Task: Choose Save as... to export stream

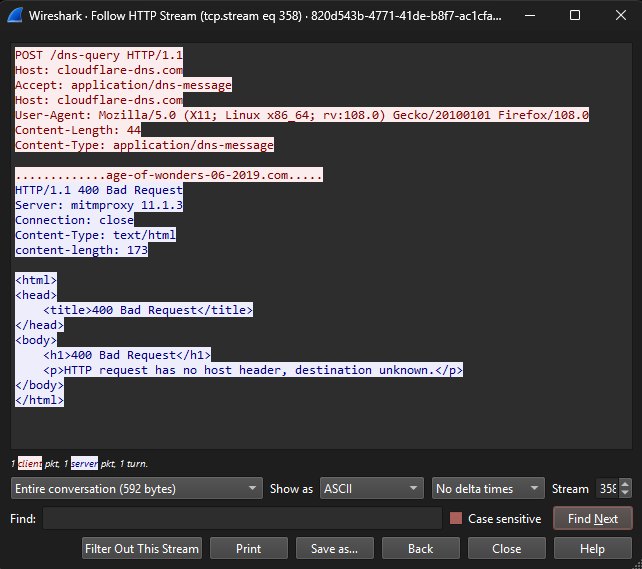Action: pyautogui.click(x=334, y=549)
